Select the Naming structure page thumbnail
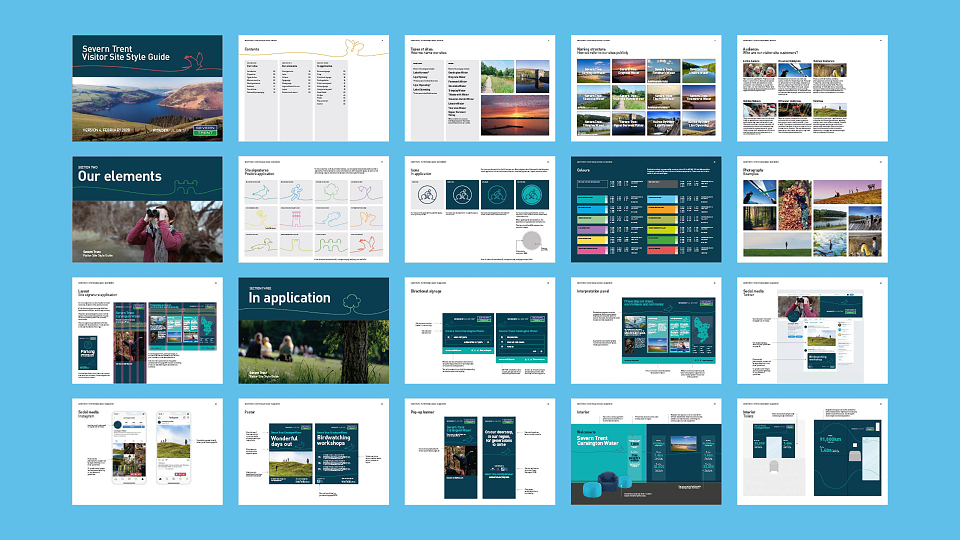Viewport: 960px width, 540px height. coord(646,88)
